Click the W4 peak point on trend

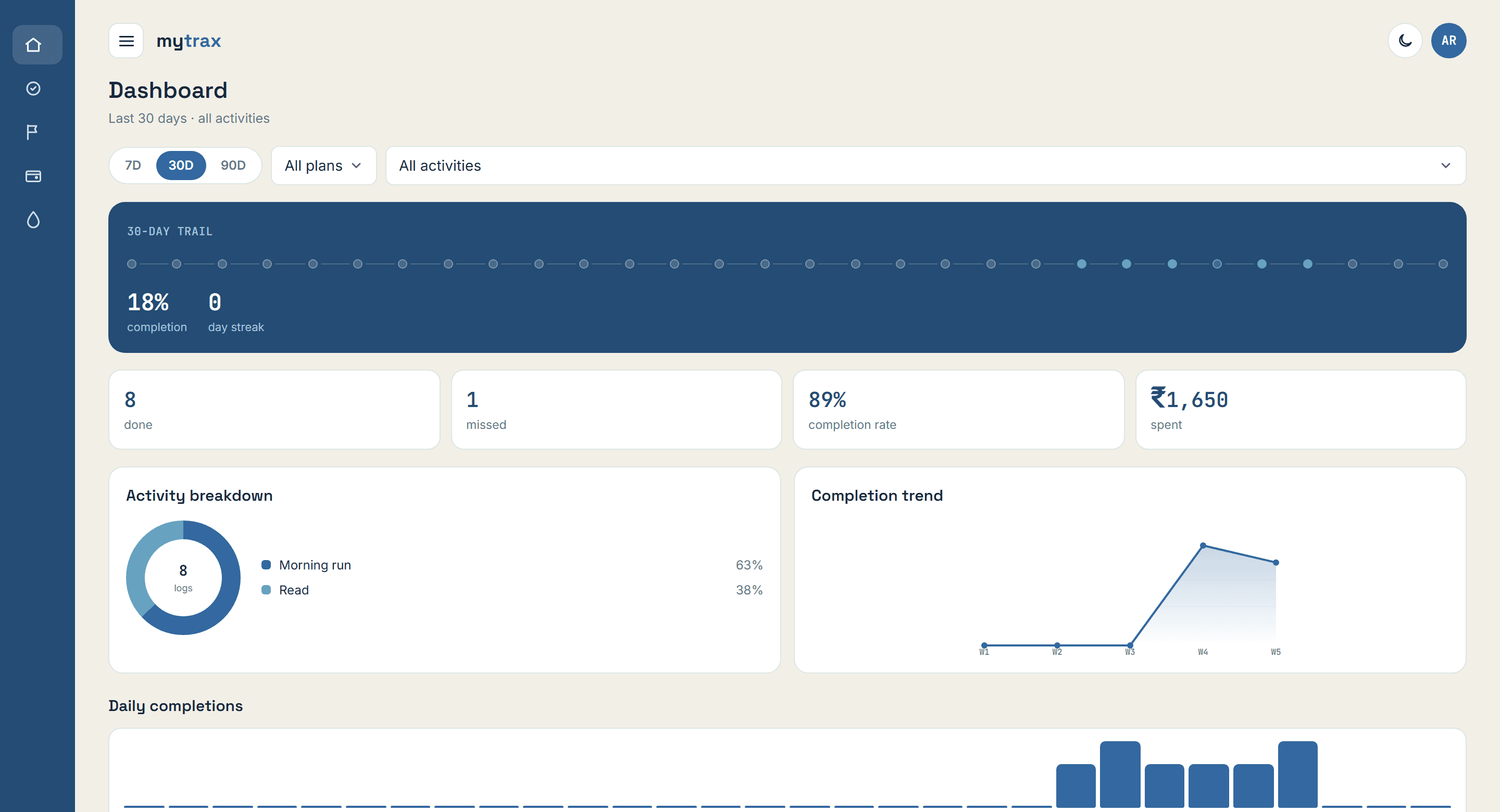(x=1203, y=545)
